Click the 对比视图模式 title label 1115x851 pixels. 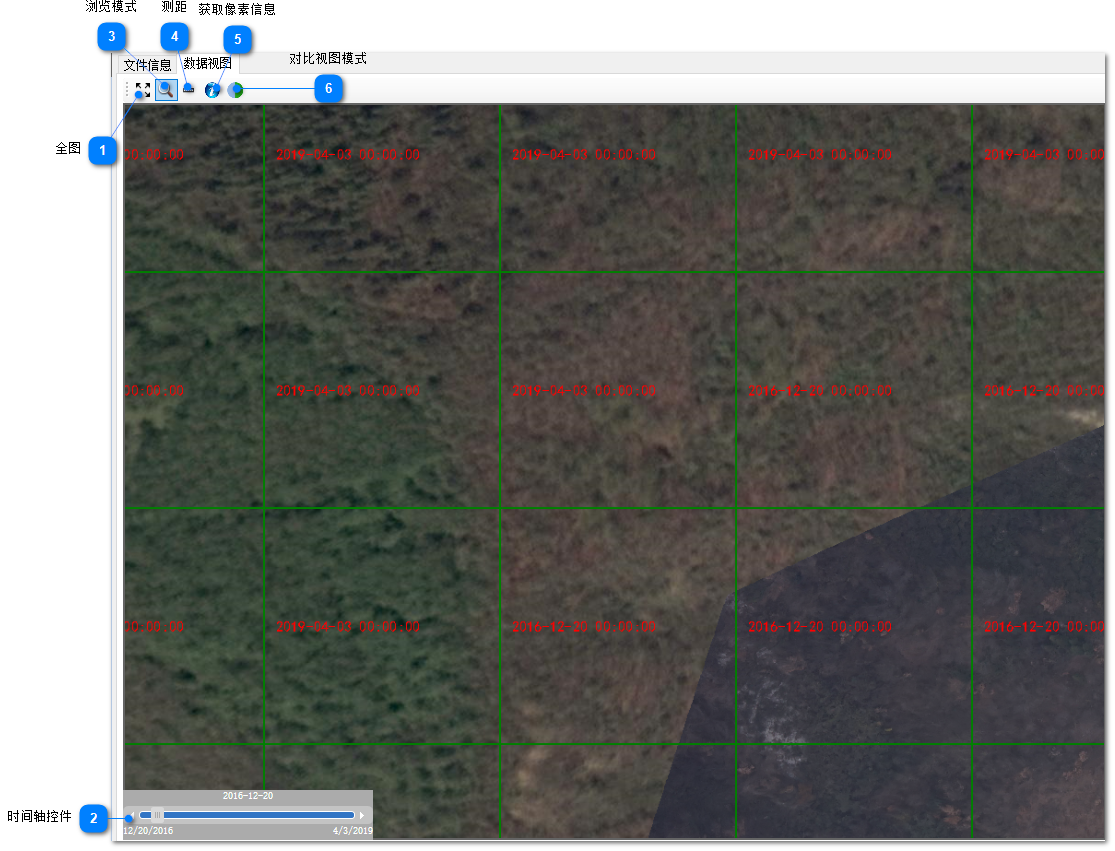328,59
